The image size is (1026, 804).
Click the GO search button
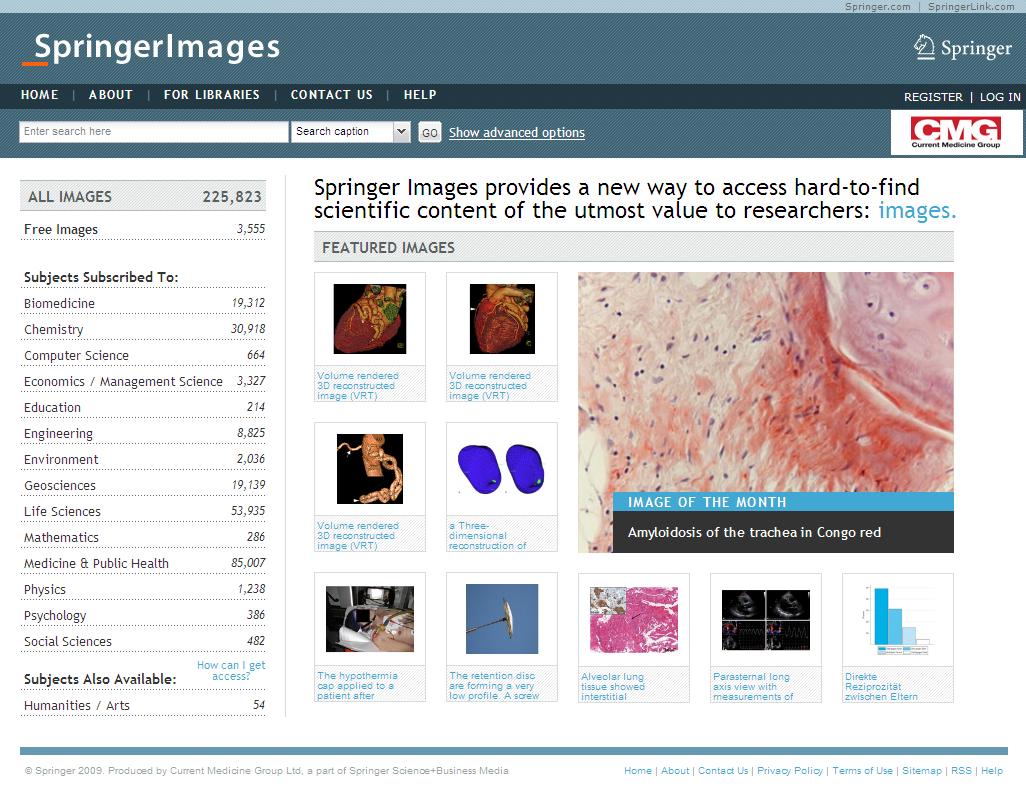click(430, 133)
